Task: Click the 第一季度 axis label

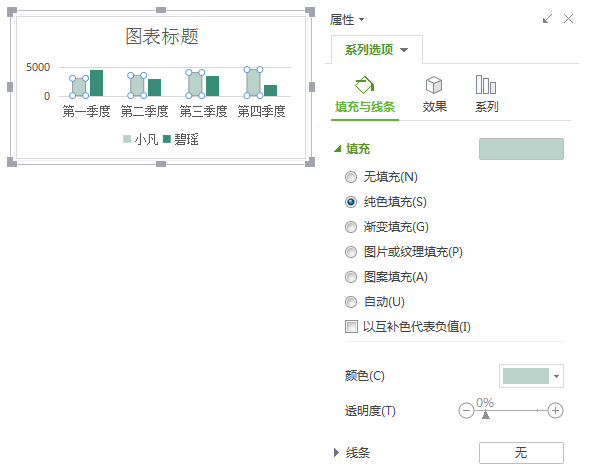Action: pyautogui.click(x=86, y=111)
